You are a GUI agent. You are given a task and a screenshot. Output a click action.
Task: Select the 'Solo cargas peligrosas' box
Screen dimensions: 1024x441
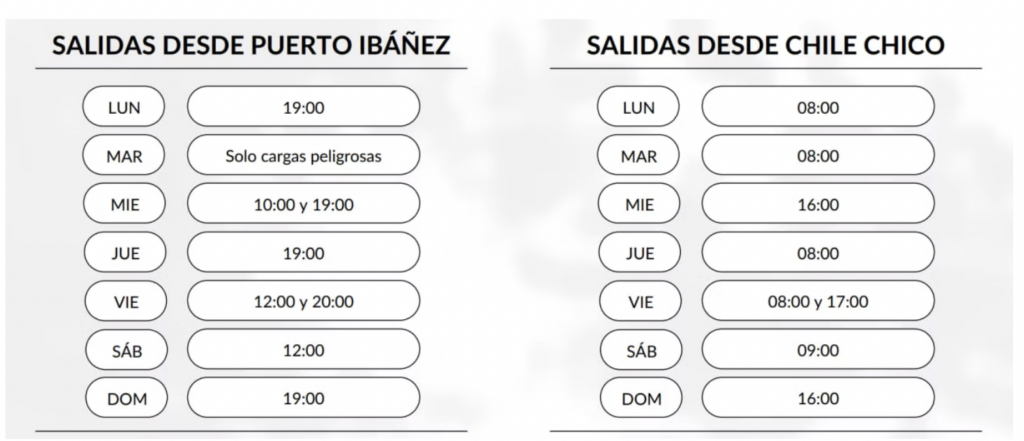303,156
